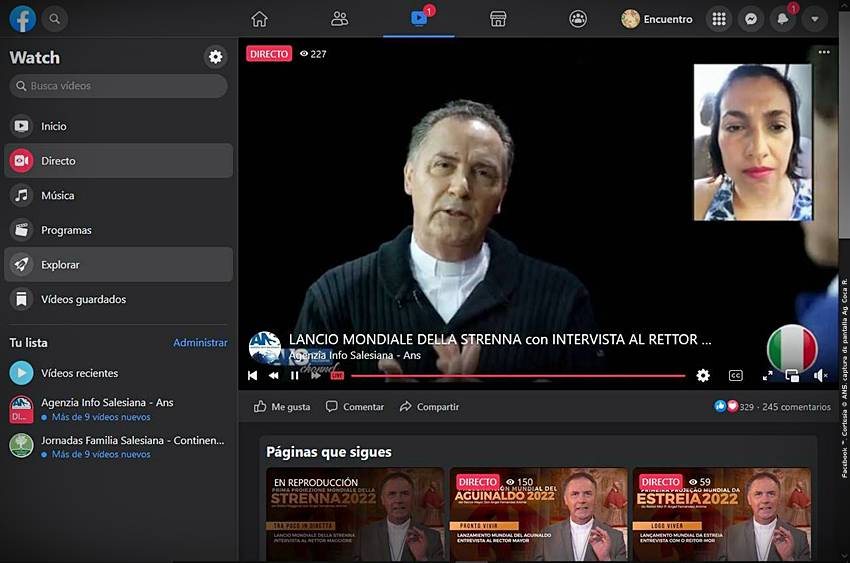
Task: Open the video three-dot options menu
Action: point(824,52)
